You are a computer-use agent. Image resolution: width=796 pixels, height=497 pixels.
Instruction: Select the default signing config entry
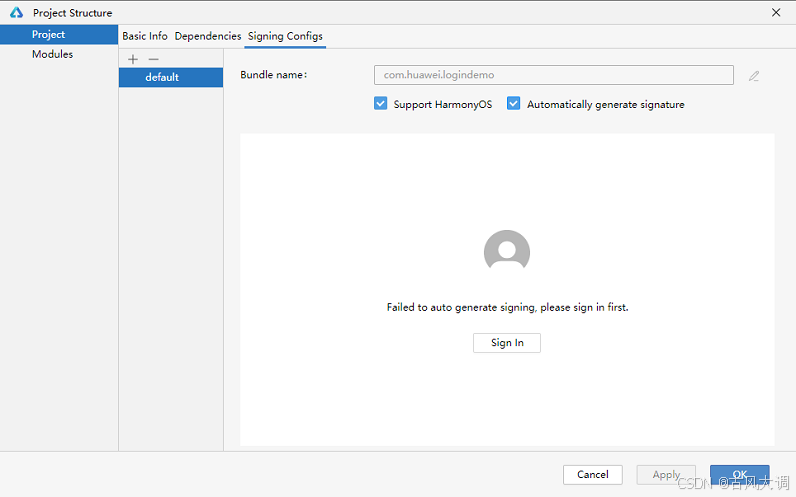pyautogui.click(x=171, y=77)
